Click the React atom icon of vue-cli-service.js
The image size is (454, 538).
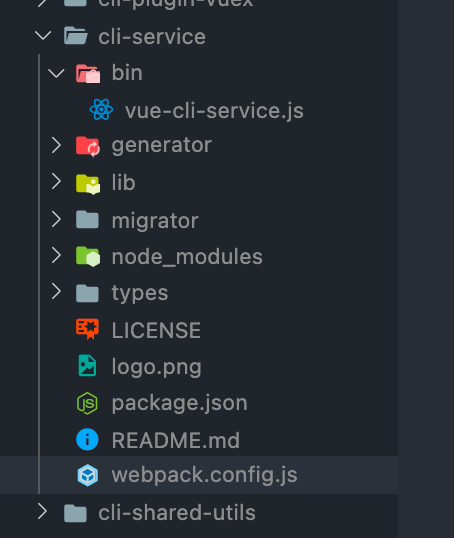pos(101,109)
